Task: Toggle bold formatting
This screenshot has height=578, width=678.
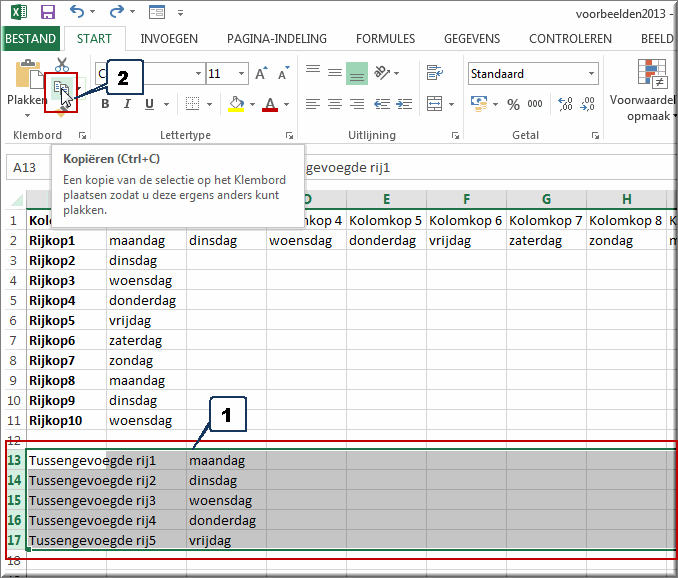Action: [x=104, y=104]
